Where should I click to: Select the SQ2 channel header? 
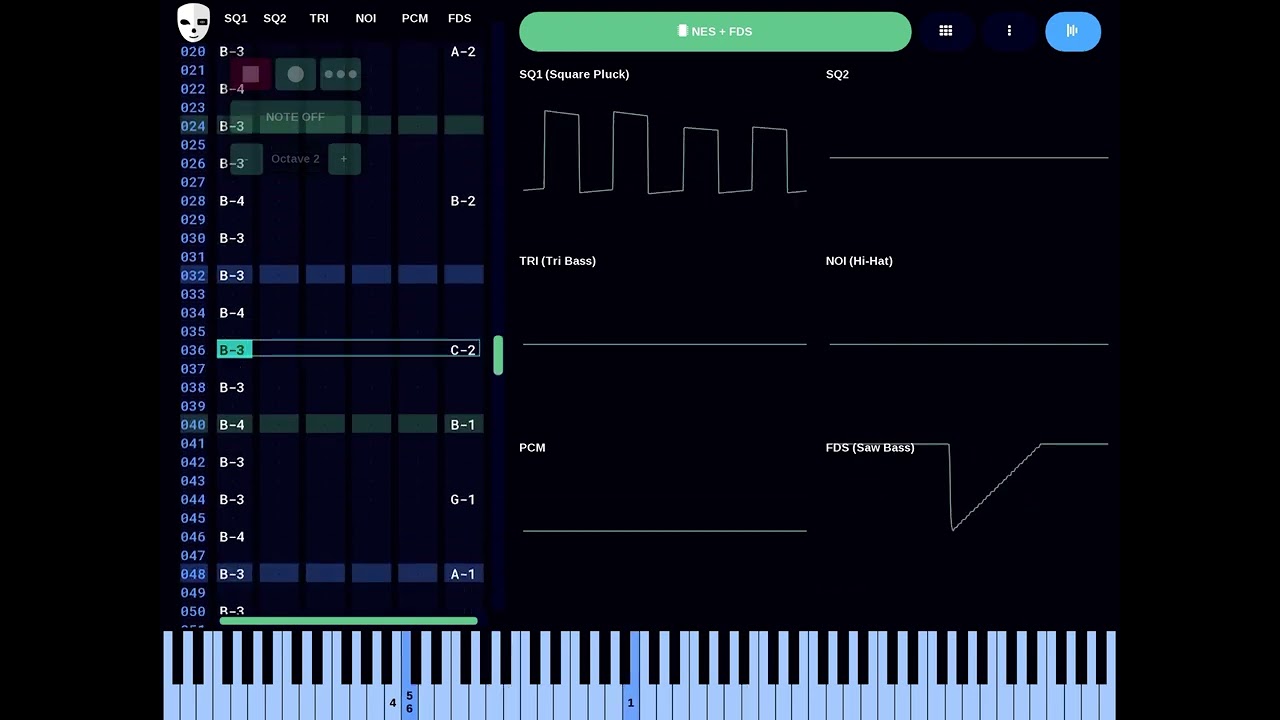click(x=275, y=18)
